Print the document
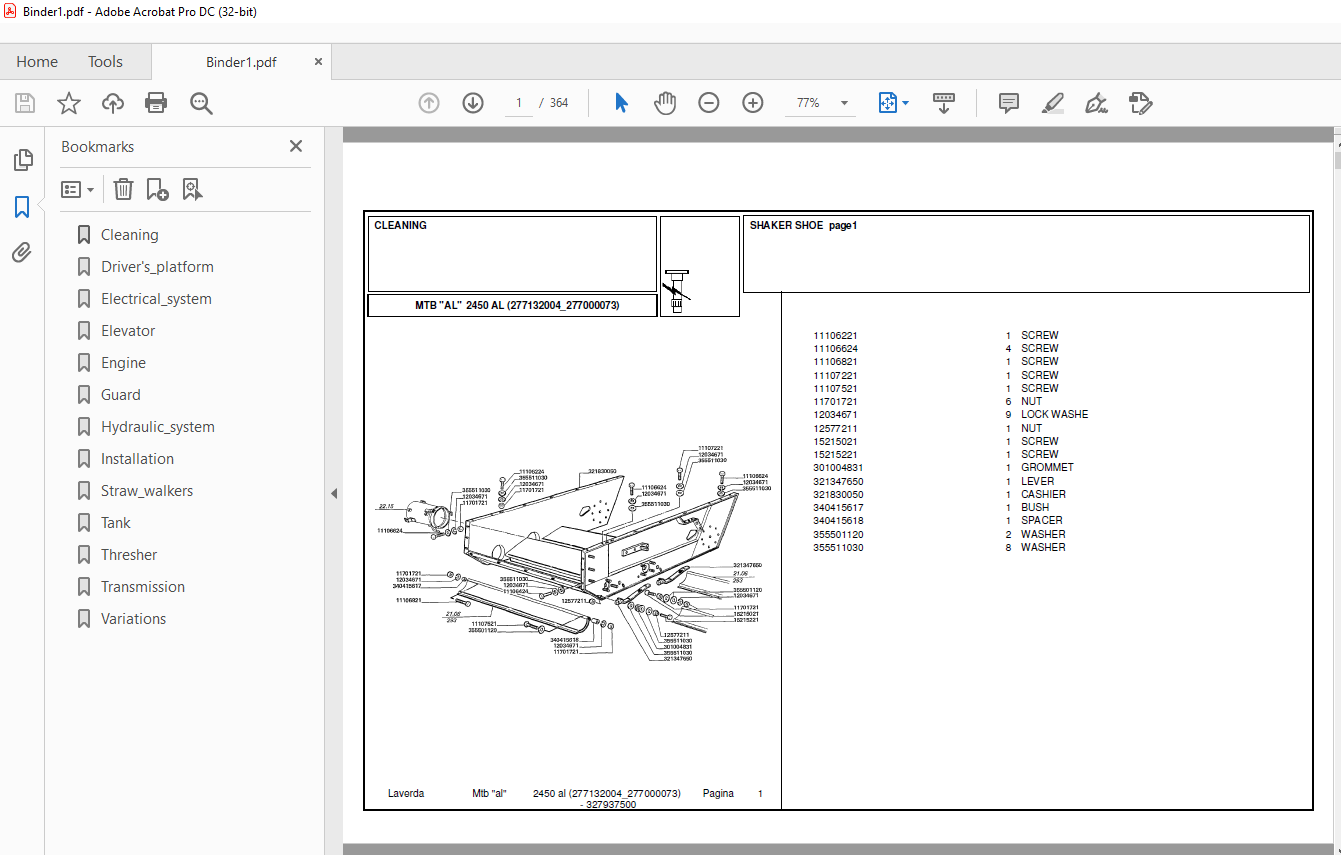The image size is (1341, 855). pyautogui.click(x=156, y=103)
